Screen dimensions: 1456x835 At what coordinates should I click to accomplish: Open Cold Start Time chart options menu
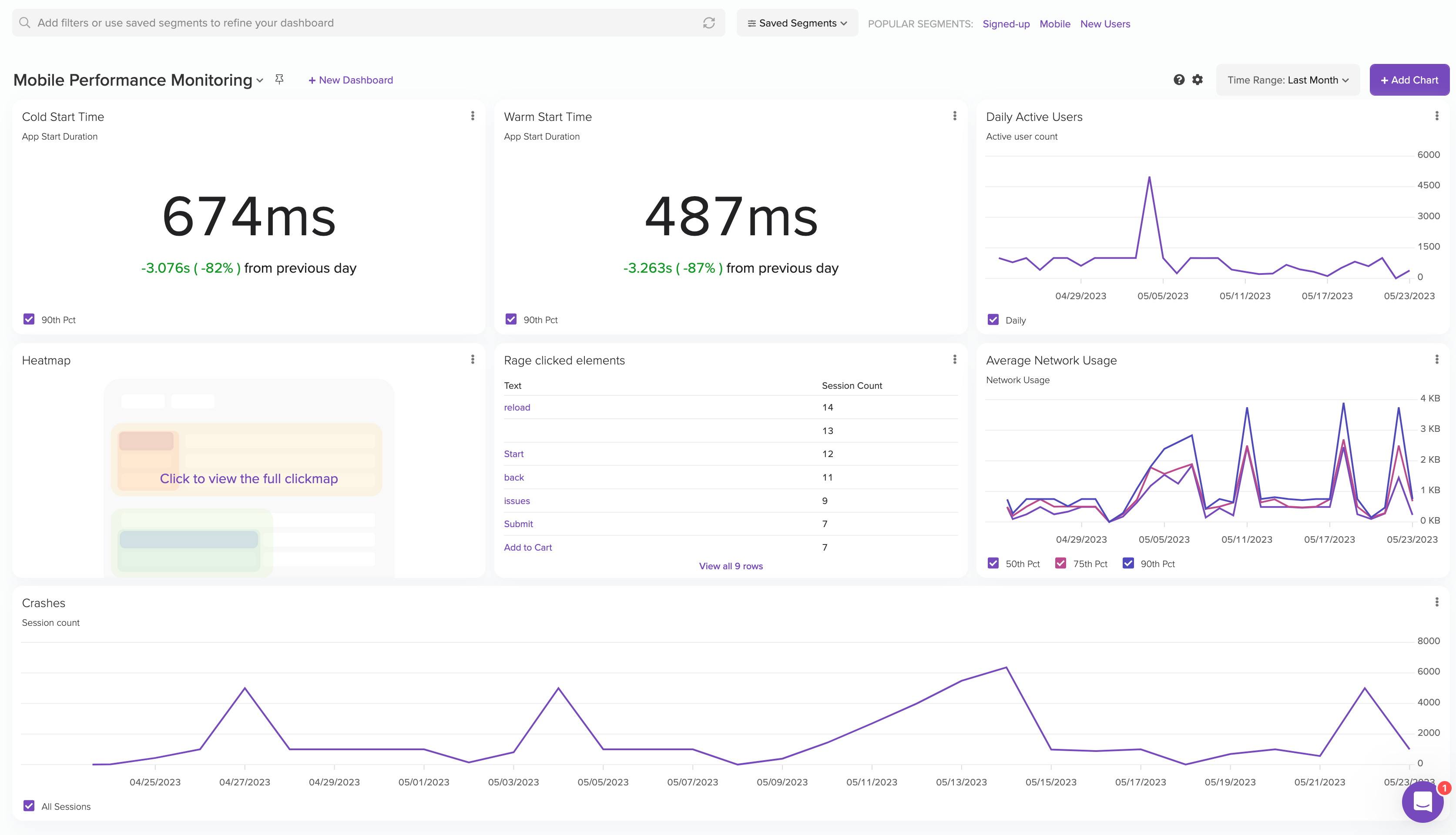coord(472,116)
